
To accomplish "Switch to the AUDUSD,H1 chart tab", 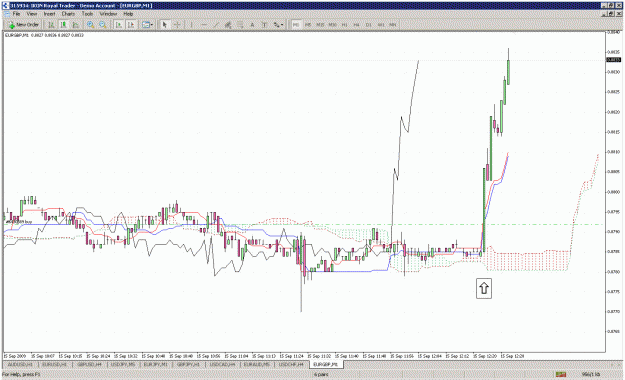I will coord(20,365).
